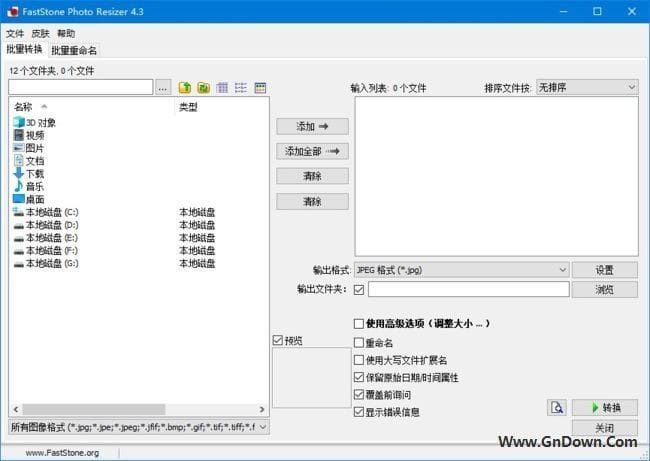Switch file browser to details view

point(260,87)
